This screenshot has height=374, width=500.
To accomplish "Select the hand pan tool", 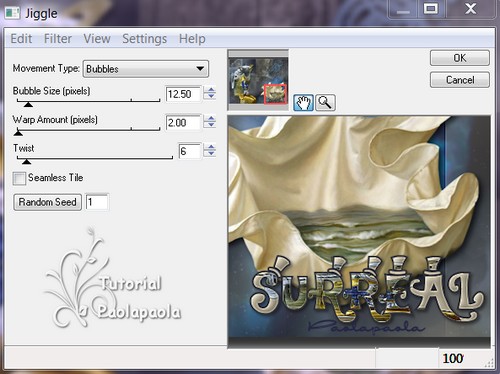I will pos(303,102).
